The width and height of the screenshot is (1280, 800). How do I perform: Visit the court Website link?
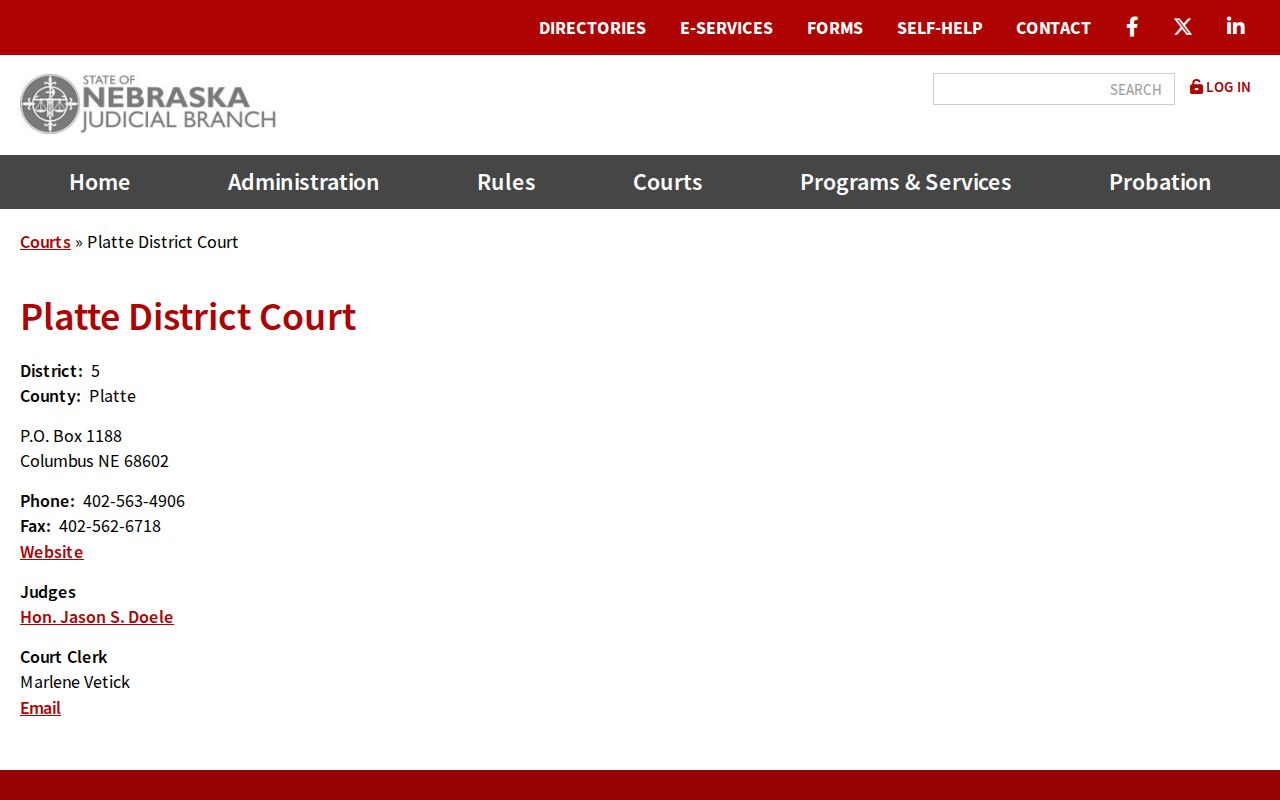[52, 552]
